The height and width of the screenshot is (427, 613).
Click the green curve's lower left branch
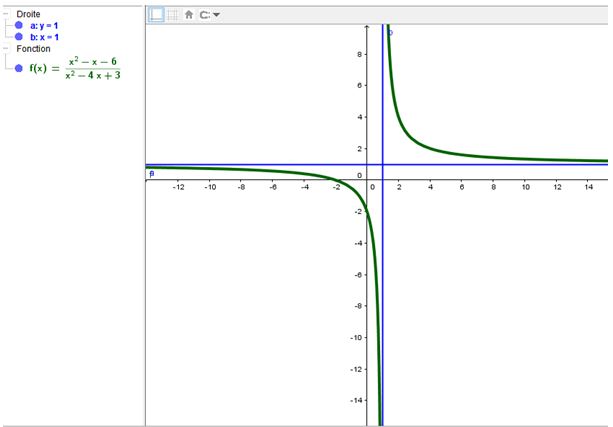coord(300,175)
